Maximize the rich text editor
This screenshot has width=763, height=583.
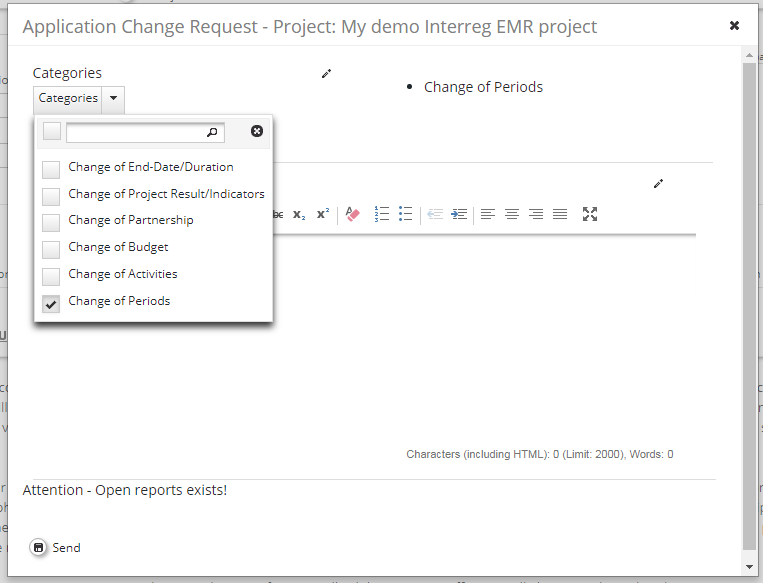coord(590,214)
